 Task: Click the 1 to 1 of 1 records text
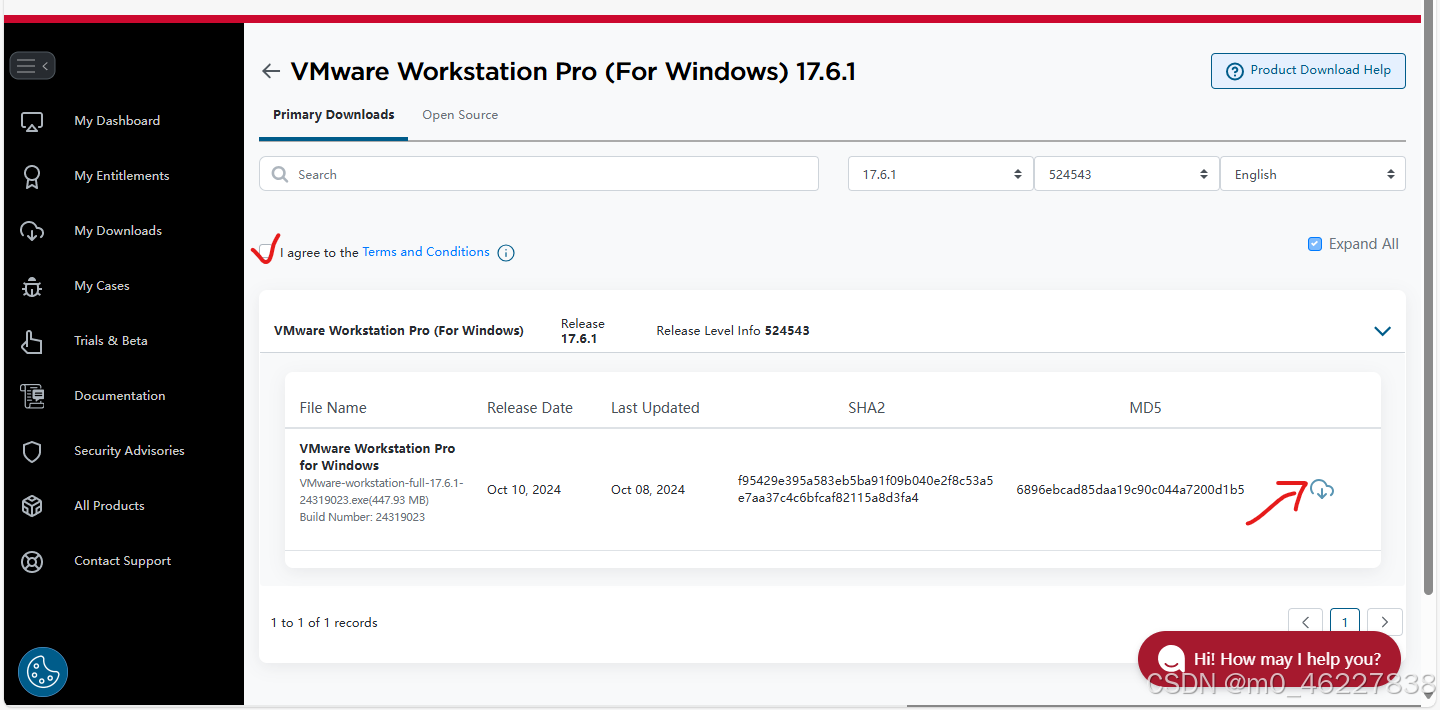click(x=324, y=623)
